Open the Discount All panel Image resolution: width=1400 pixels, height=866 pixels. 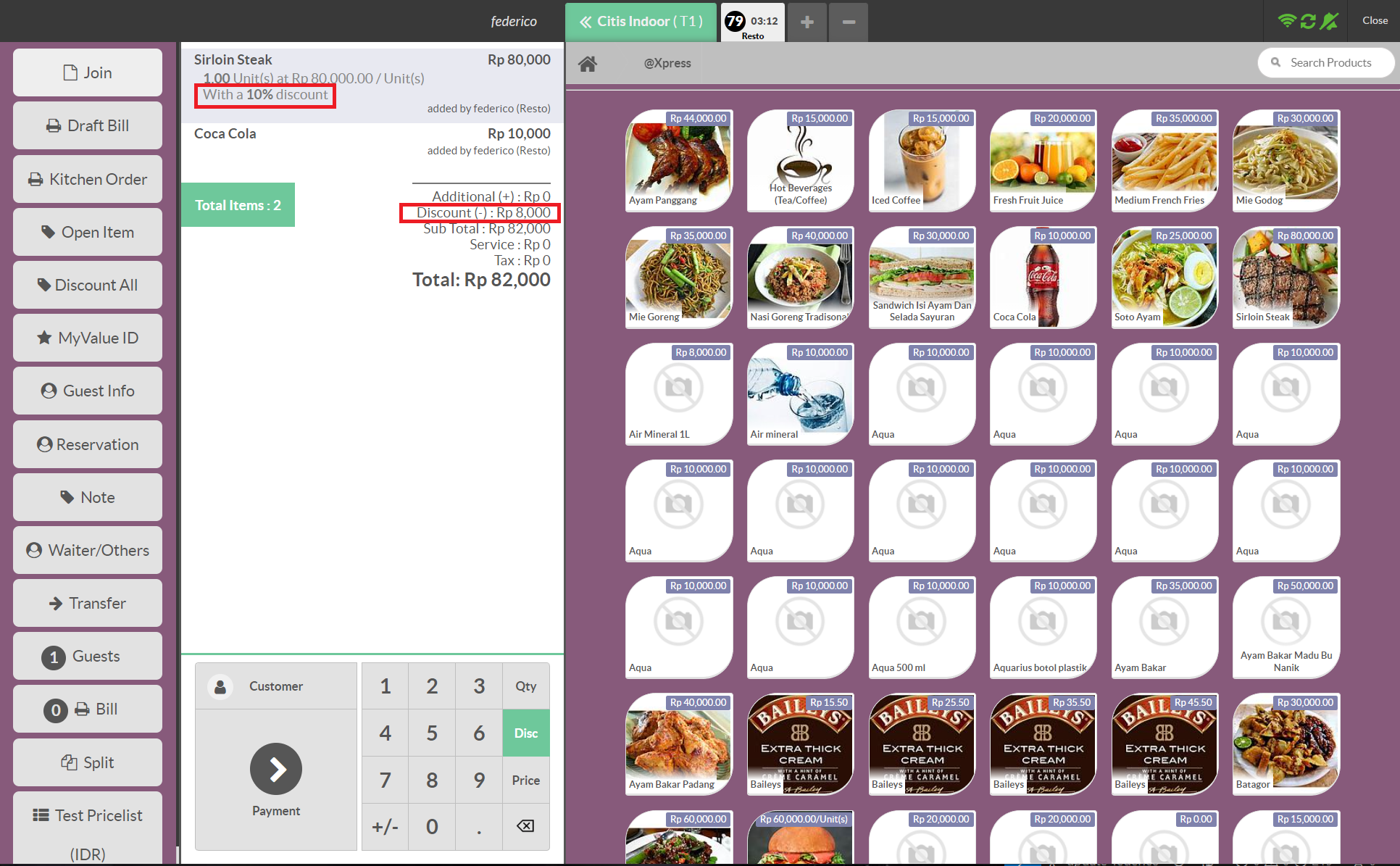(89, 284)
